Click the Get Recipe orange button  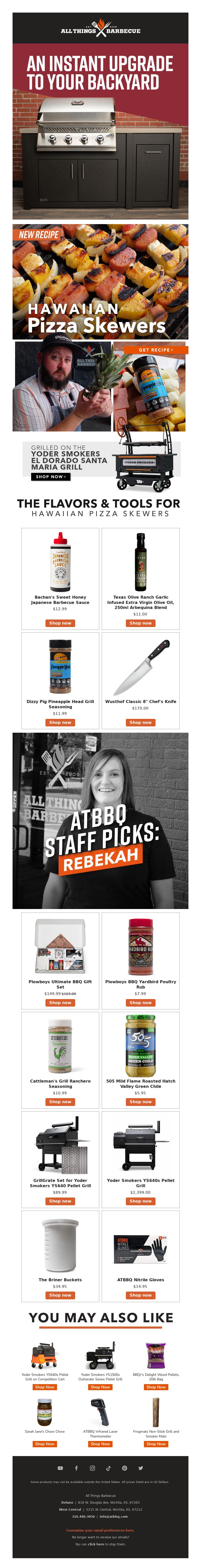click(156, 349)
